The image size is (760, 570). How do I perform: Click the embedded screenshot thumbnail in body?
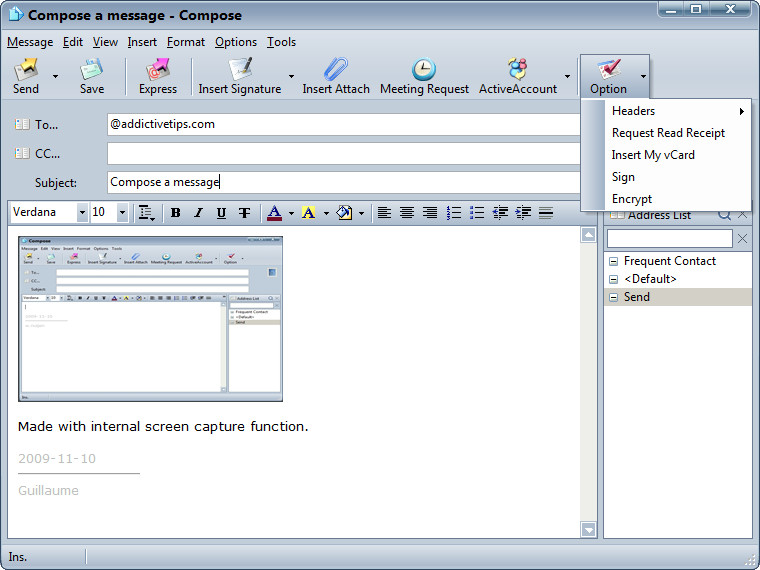[150, 319]
